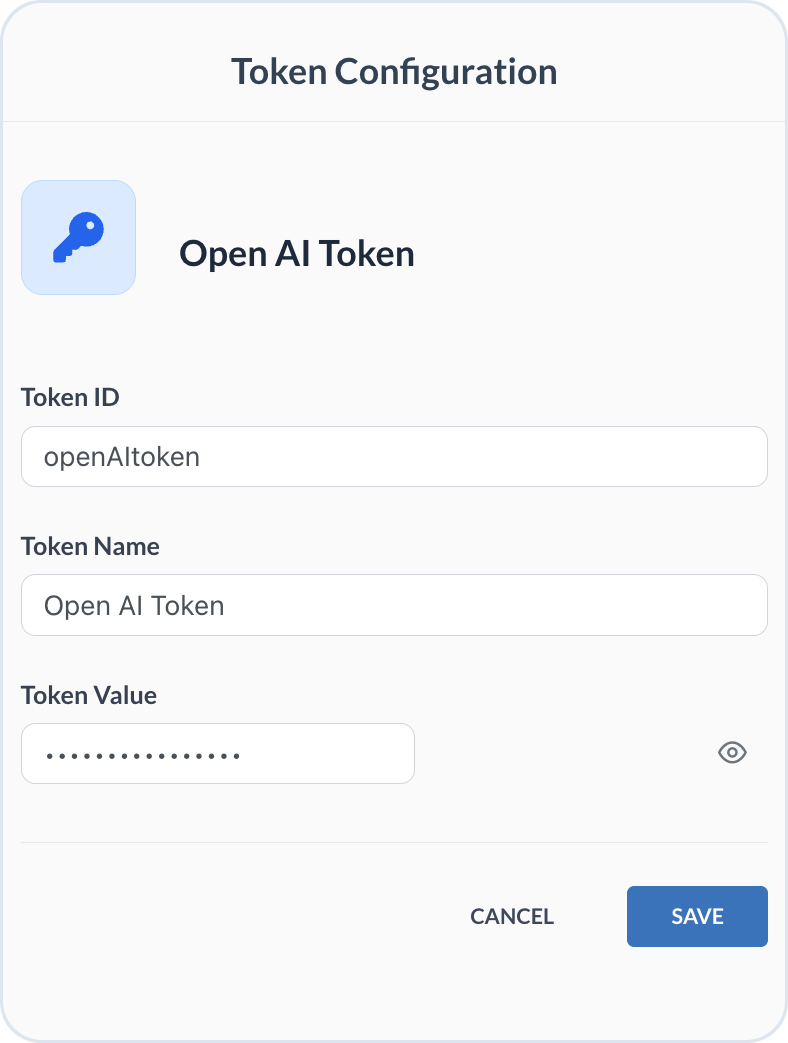Focus the Token Value password field

(x=218, y=753)
